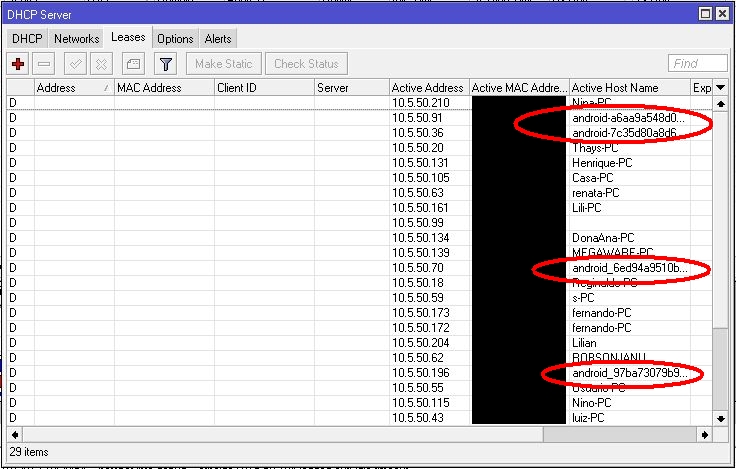Add a new lease with the red plus icon
736x469 pixels.
pos(18,64)
